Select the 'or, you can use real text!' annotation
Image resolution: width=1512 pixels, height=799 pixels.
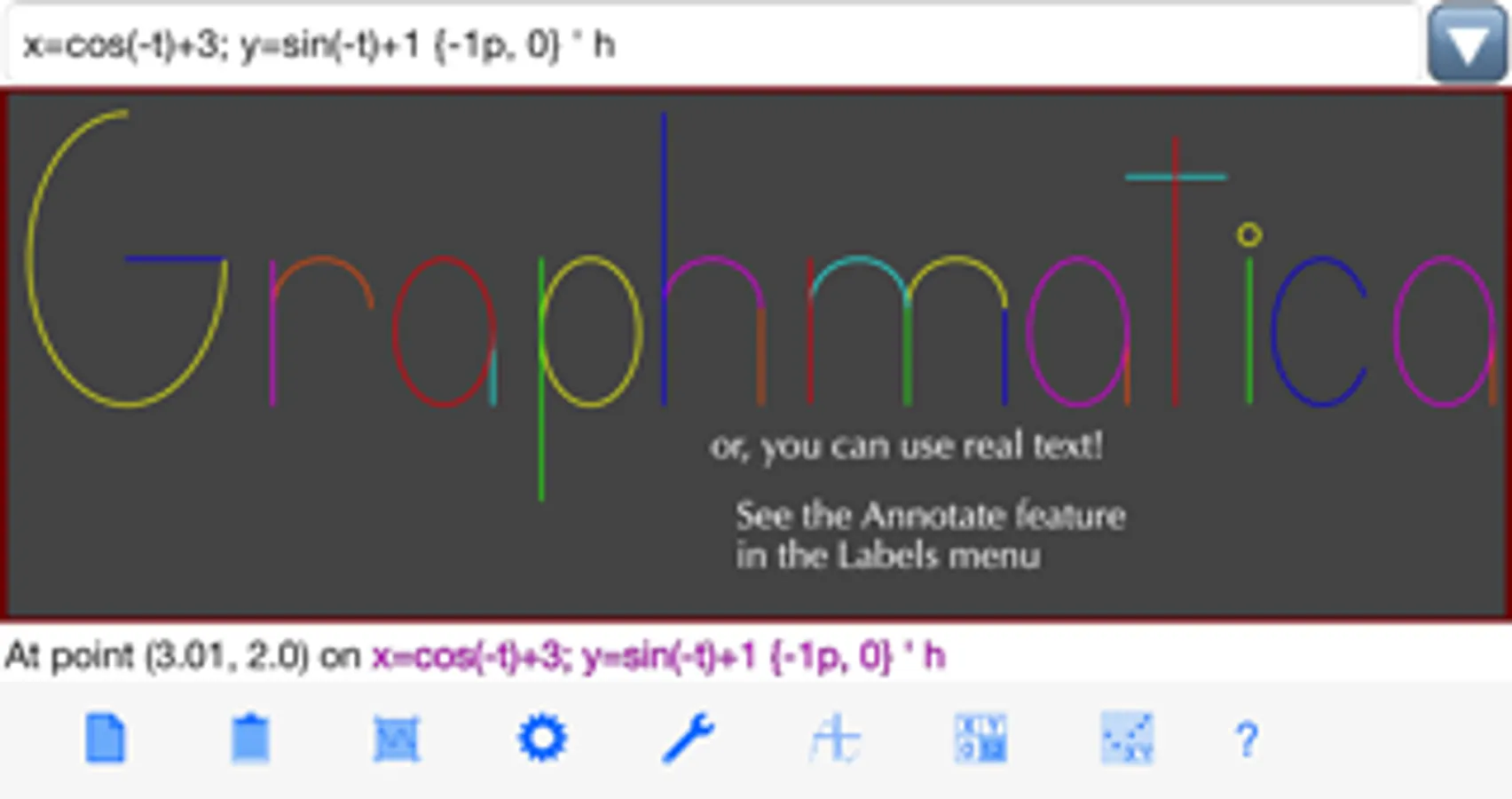906,447
